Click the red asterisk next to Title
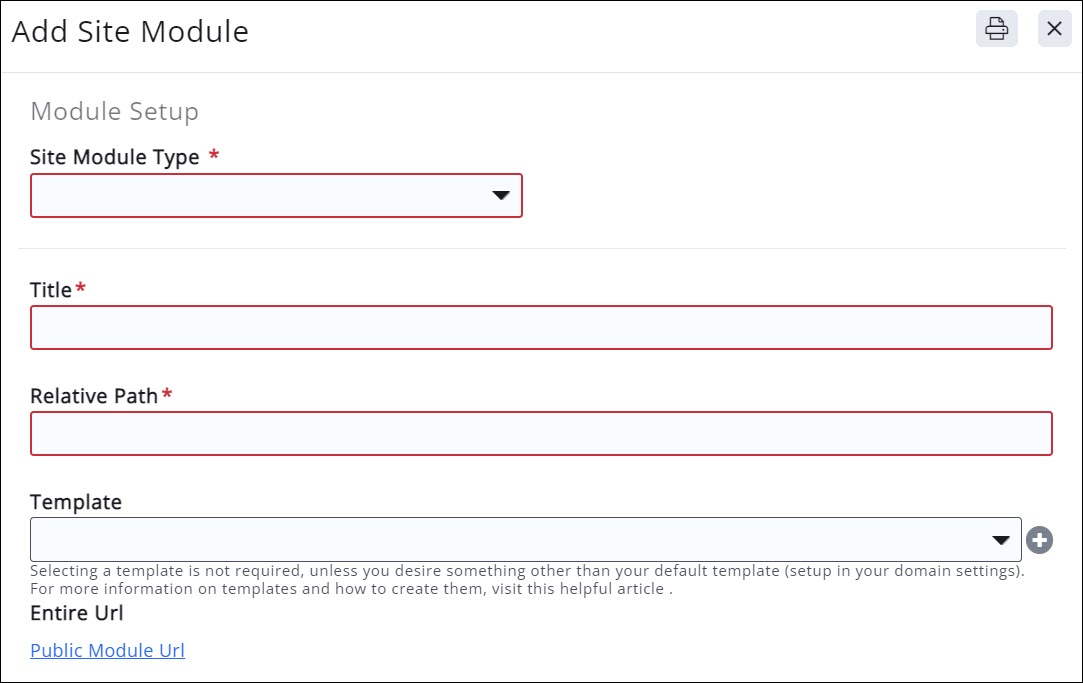 (x=81, y=289)
